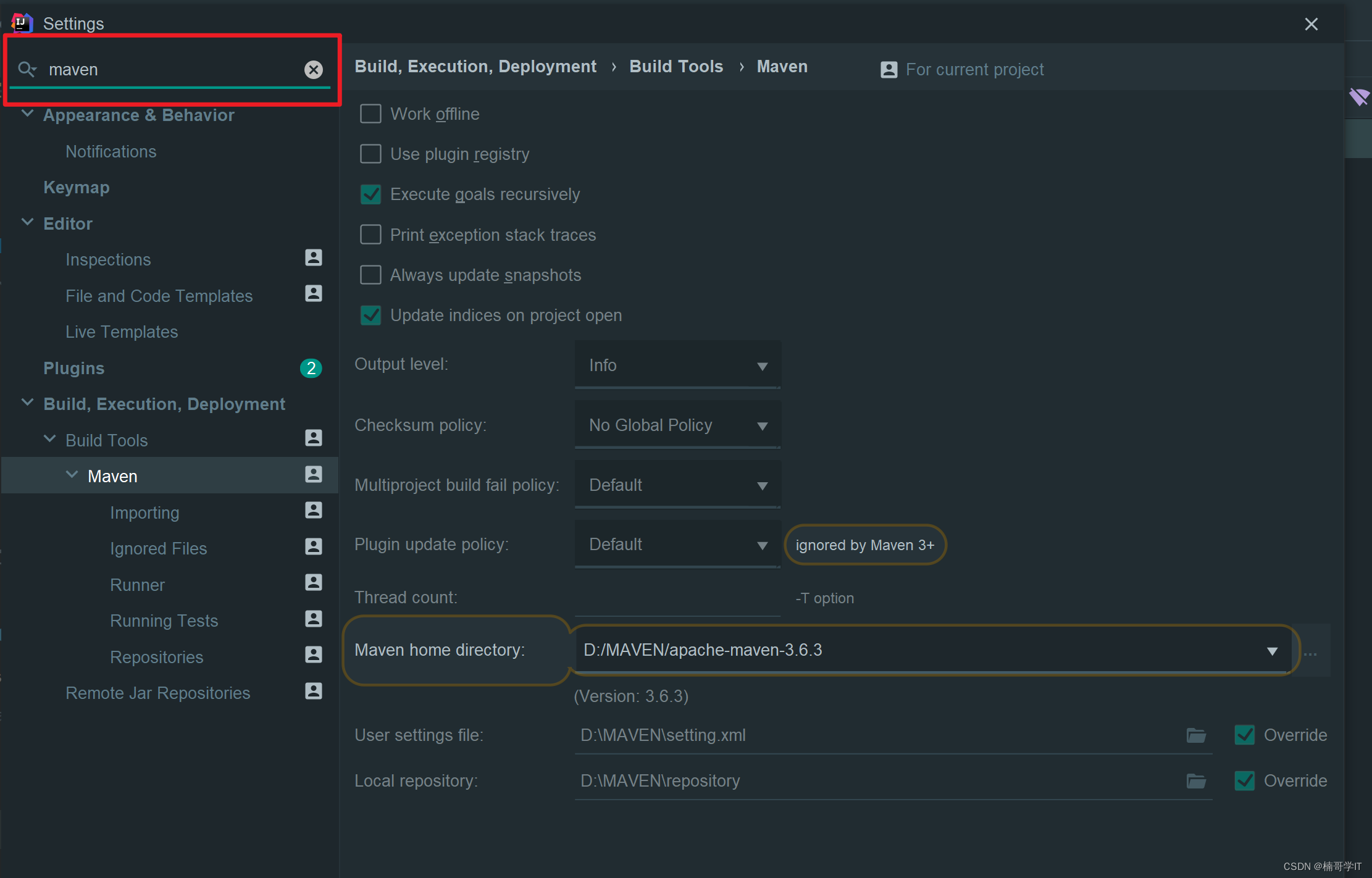Click the ellipsis button beside Maven home directory
The width and height of the screenshot is (1372, 878).
(x=1310, y=652)
